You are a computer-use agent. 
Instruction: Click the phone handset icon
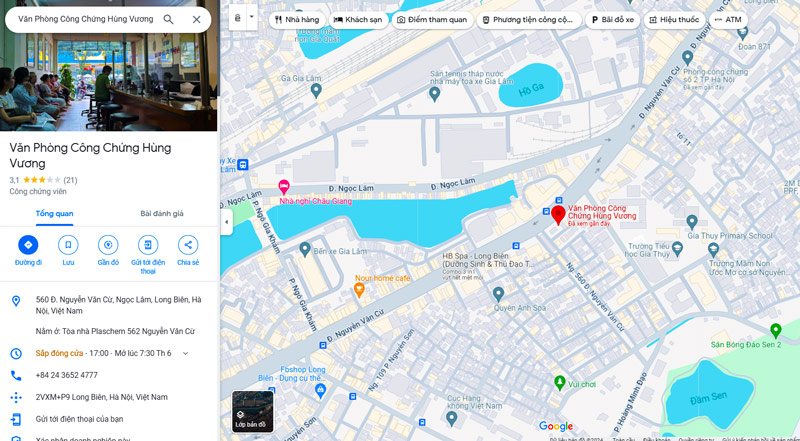click(x=16, y=376)
